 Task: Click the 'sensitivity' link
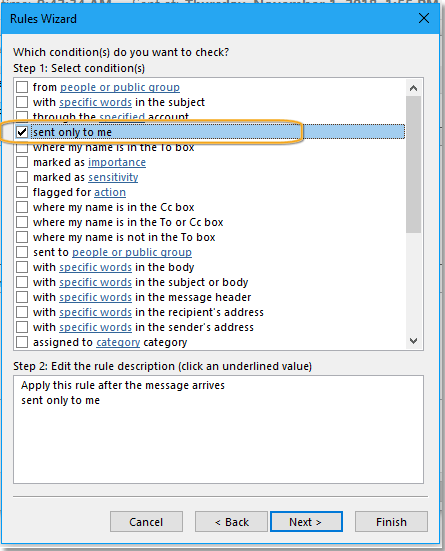(113, 177)
